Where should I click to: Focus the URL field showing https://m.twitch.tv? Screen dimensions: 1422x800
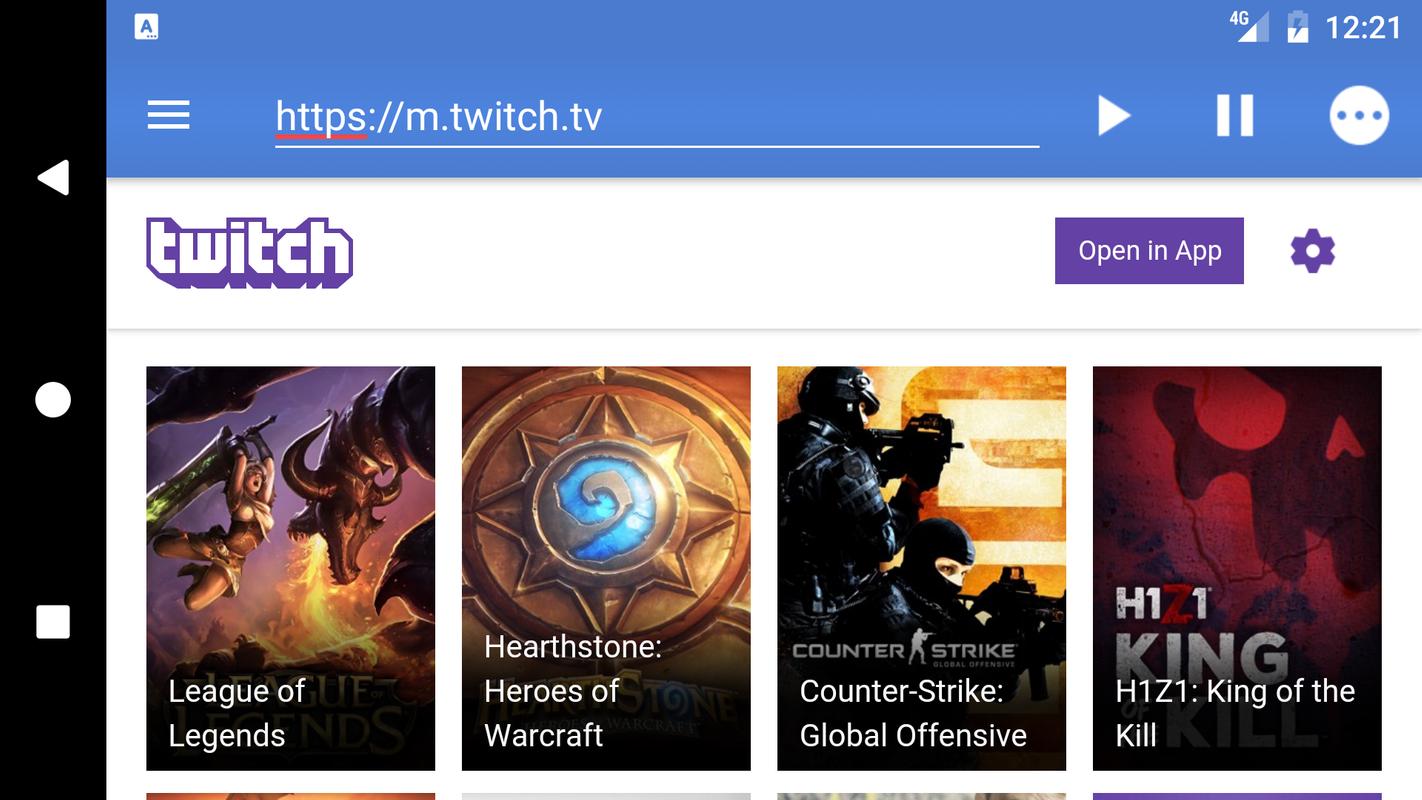coord(657,118)
